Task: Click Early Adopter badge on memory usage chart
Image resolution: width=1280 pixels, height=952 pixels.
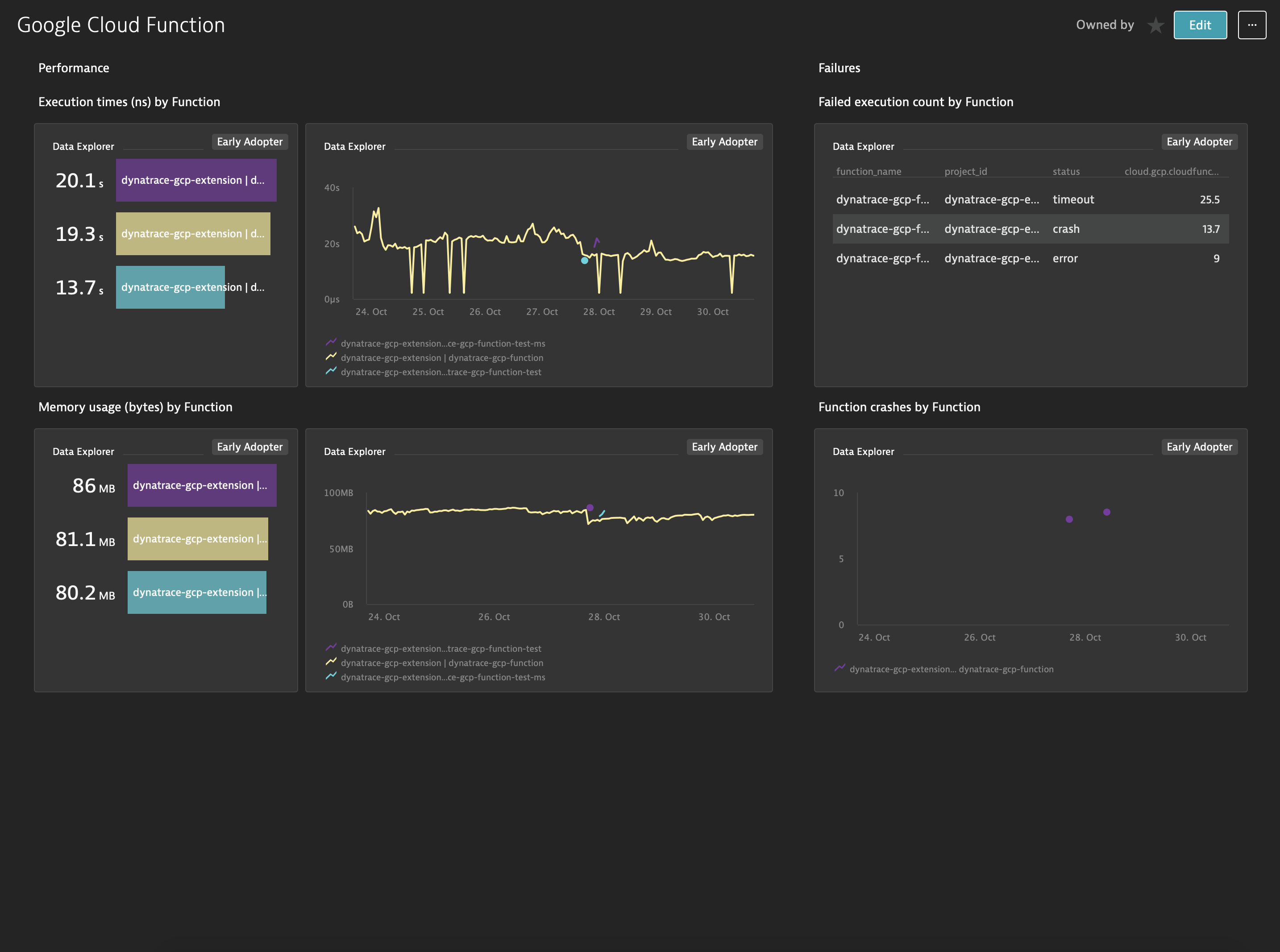Action: (725, 447)
